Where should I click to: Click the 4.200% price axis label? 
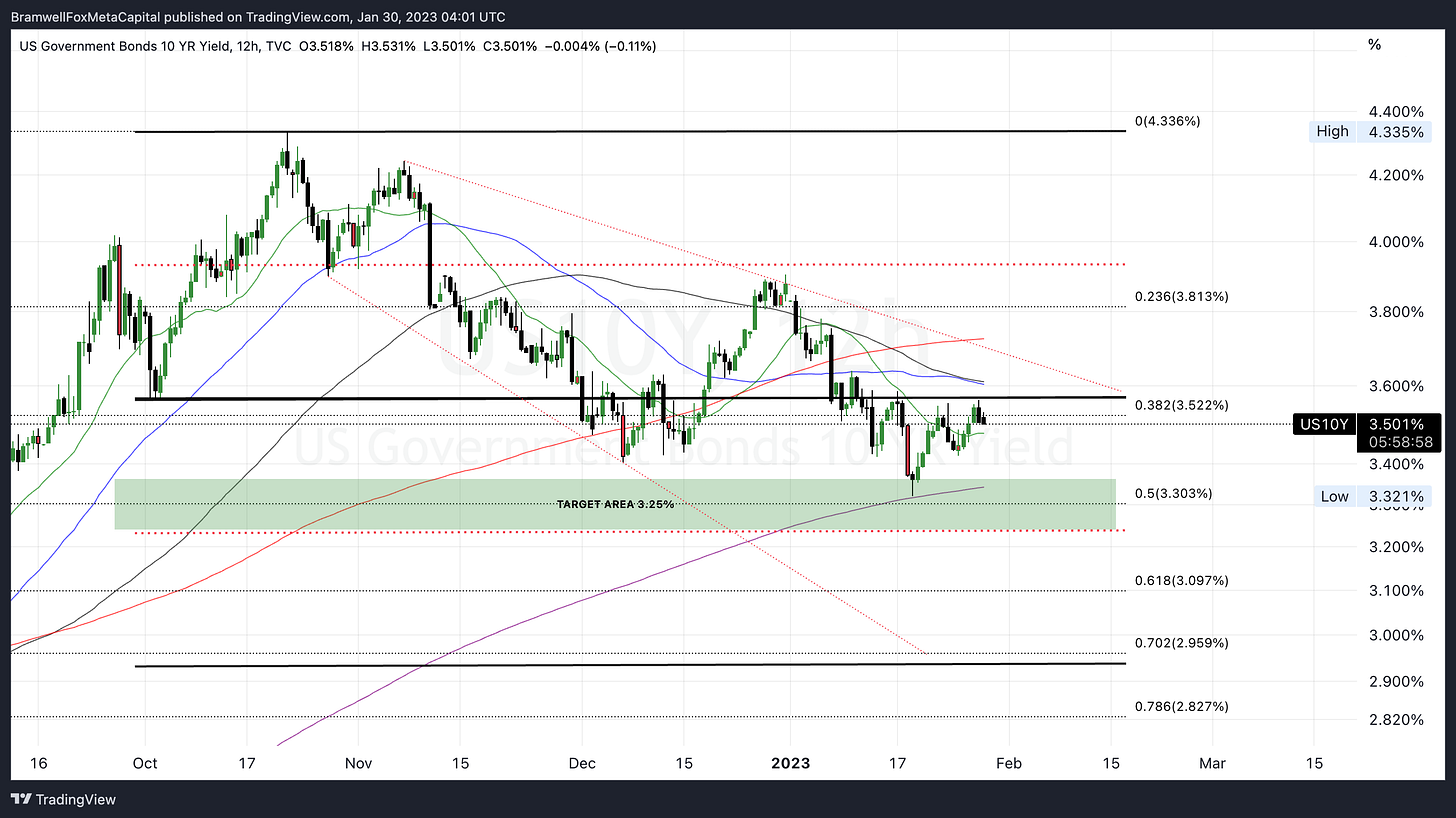pyautogui.click(x=1396, y=175)
